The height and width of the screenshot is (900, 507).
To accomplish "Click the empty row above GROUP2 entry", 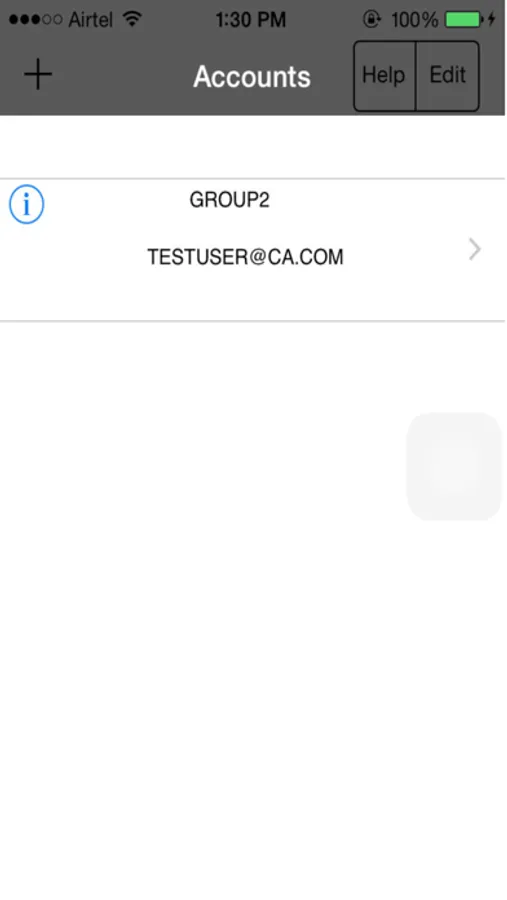I will tap(253, 147).
